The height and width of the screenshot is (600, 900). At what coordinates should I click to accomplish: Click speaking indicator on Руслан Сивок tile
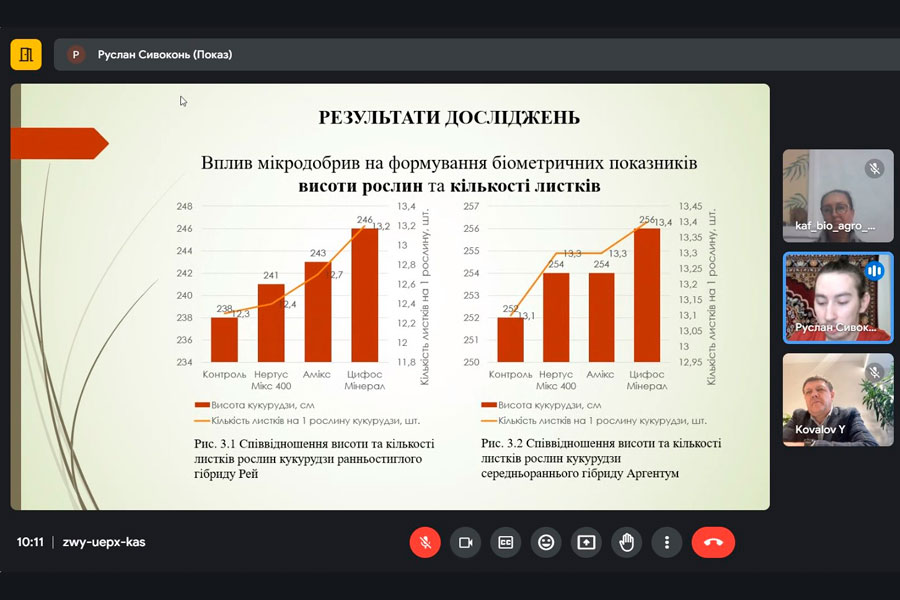point(874,270)
